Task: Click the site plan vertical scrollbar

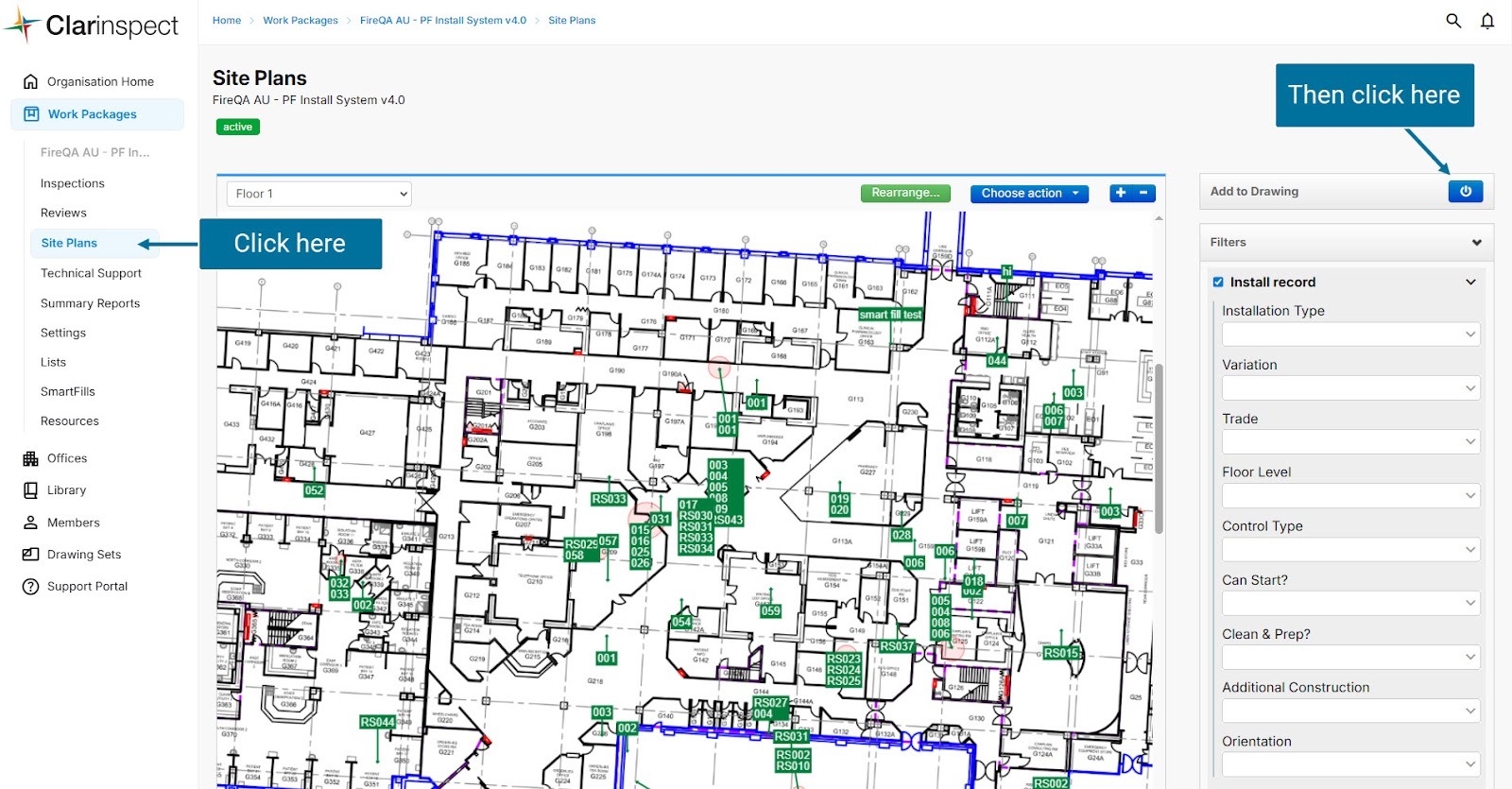Action: click(x=1159, y=444)
